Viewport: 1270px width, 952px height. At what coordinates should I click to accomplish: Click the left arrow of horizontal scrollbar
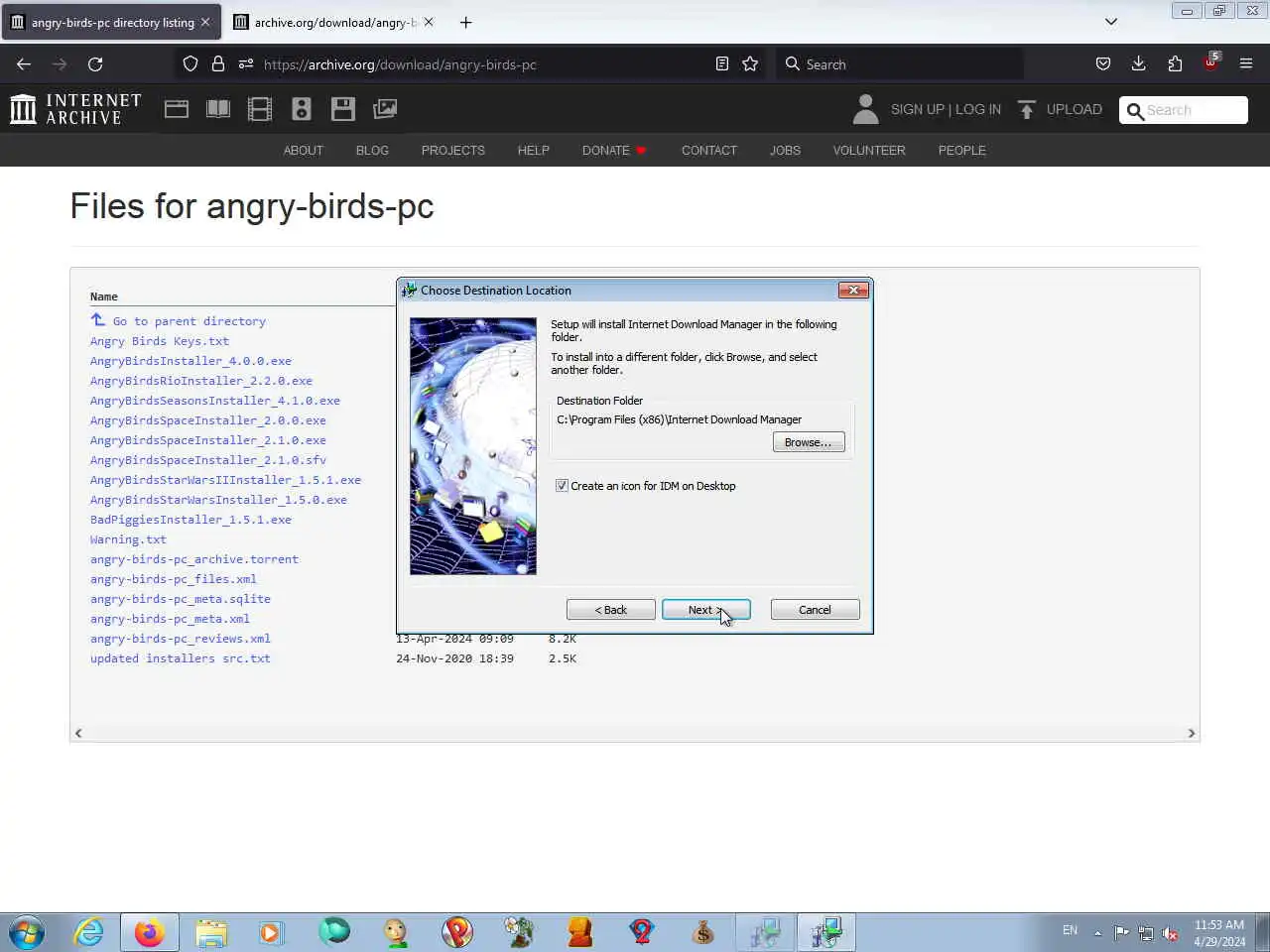tap(78, 733)
